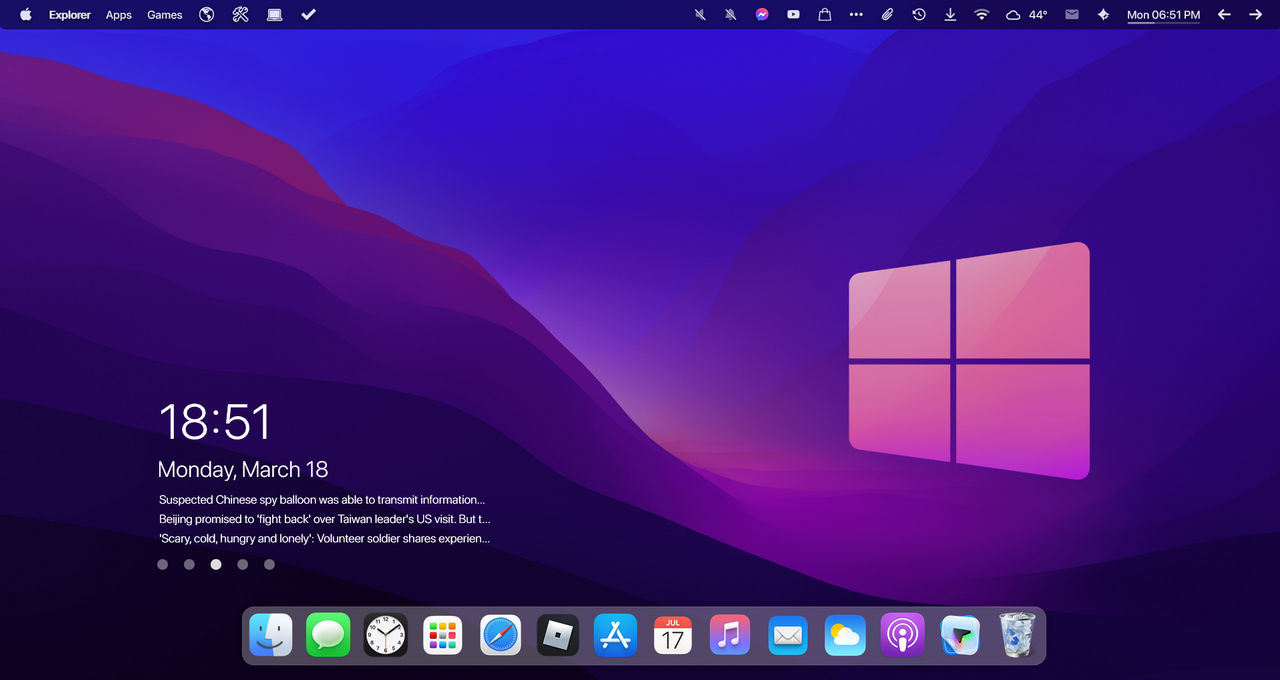Open the 44° weather indicator

(1027, 15)
